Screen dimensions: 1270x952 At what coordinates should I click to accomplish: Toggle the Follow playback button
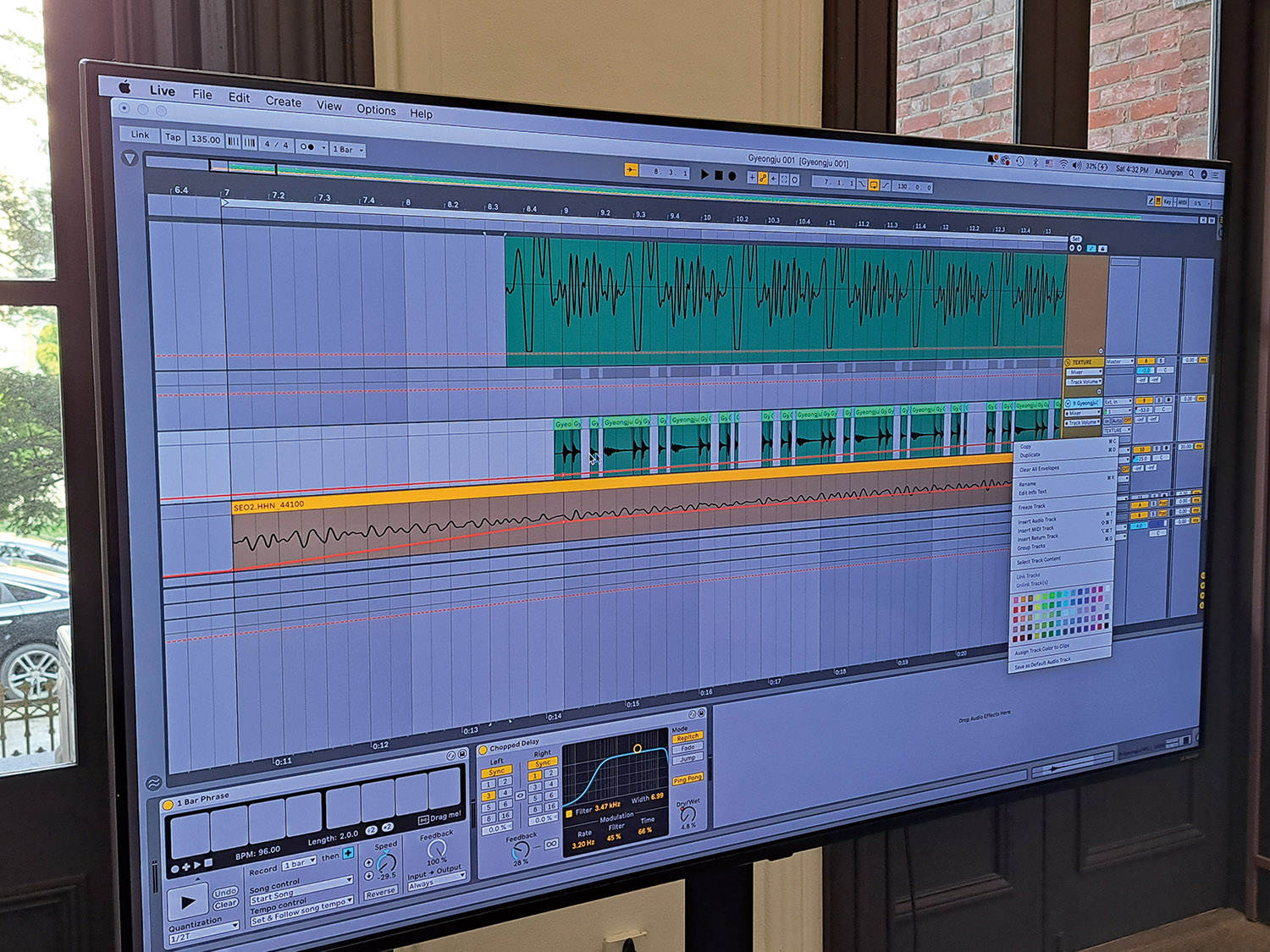632,170
